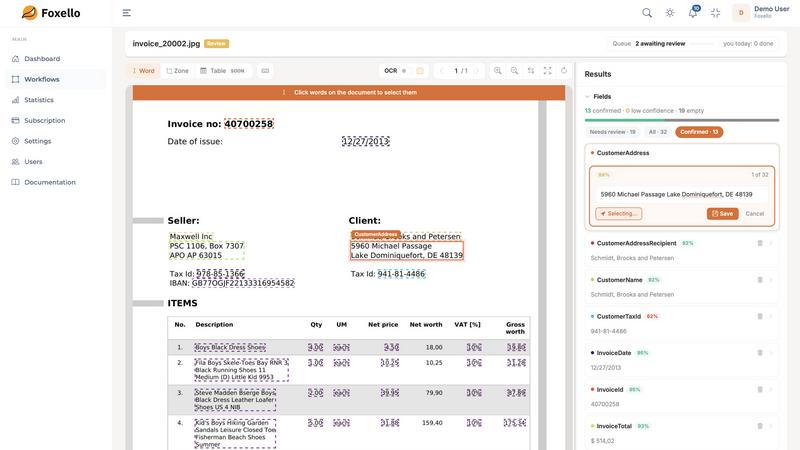The width and height of the screenshot is (800, 450).
Task: Delete the InvoiceTotal field
Action: [760, 426]
